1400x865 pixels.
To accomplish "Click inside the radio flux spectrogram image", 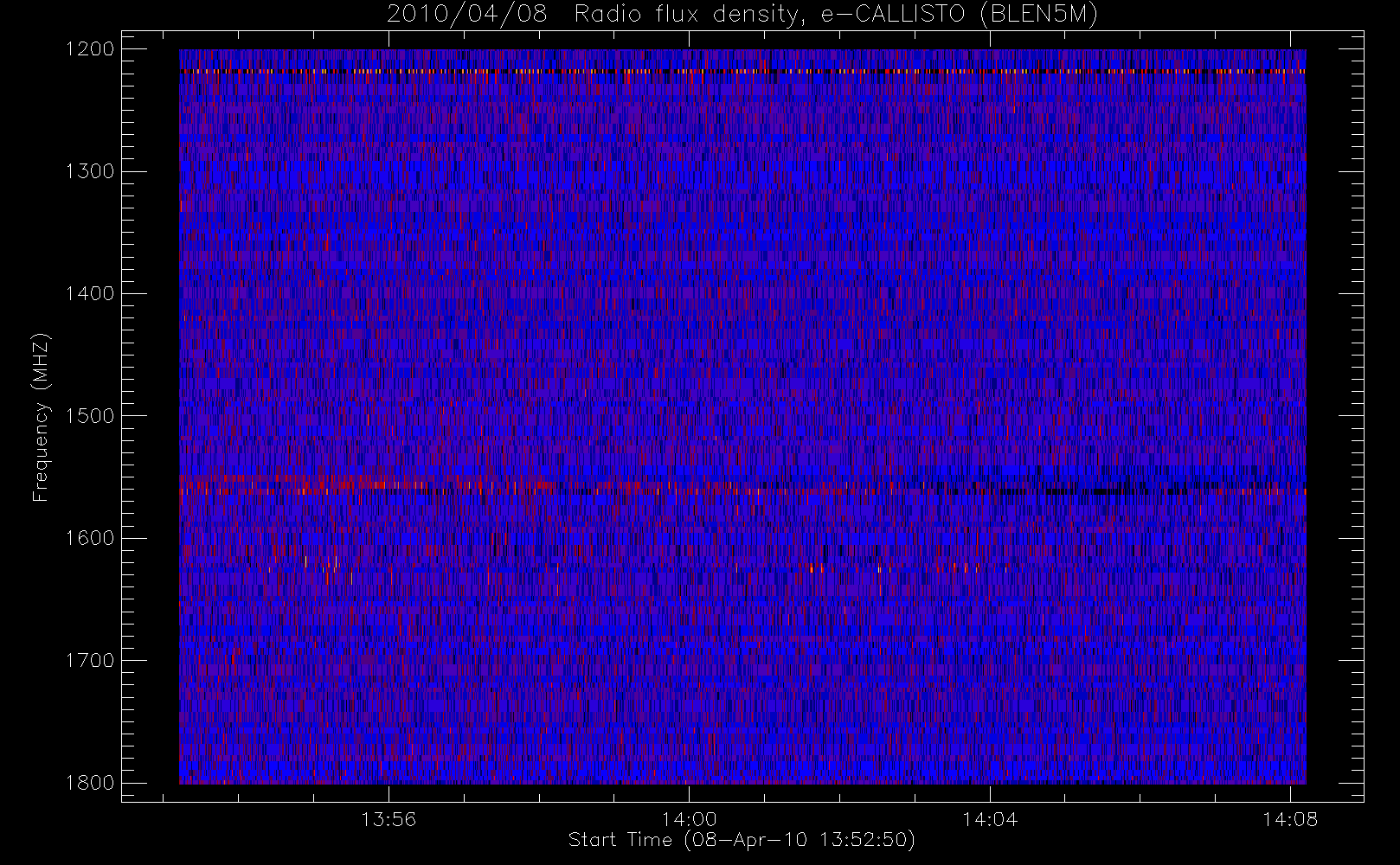I will point(742,417).
